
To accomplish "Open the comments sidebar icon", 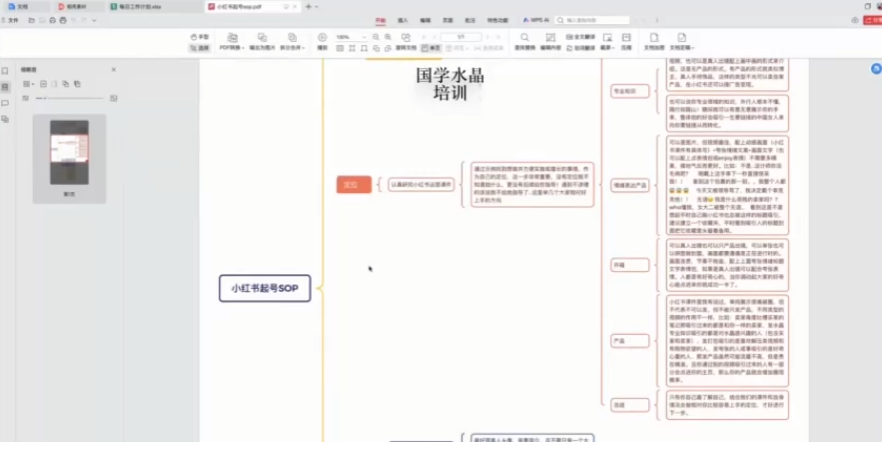I will [5, 103].
